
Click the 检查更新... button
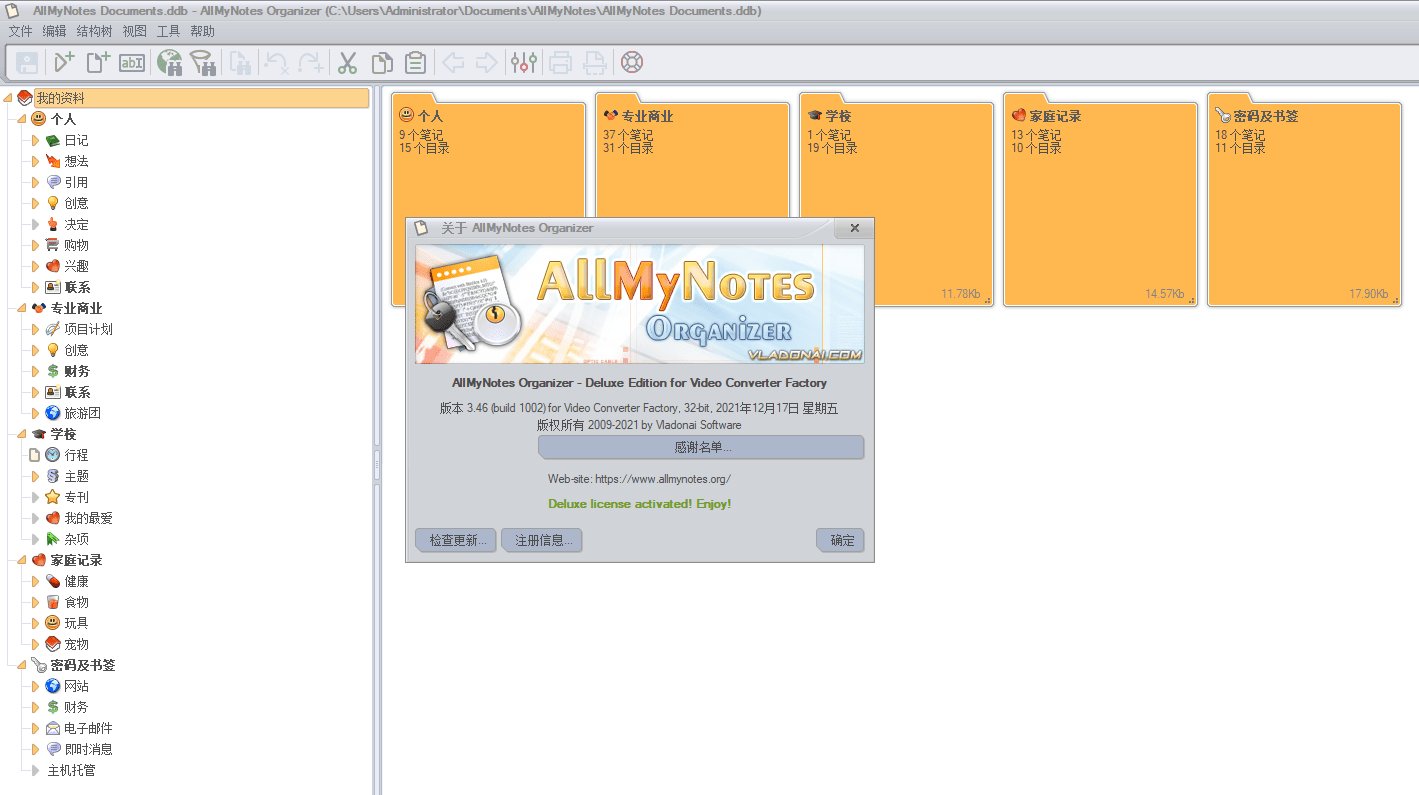[456, 540]
